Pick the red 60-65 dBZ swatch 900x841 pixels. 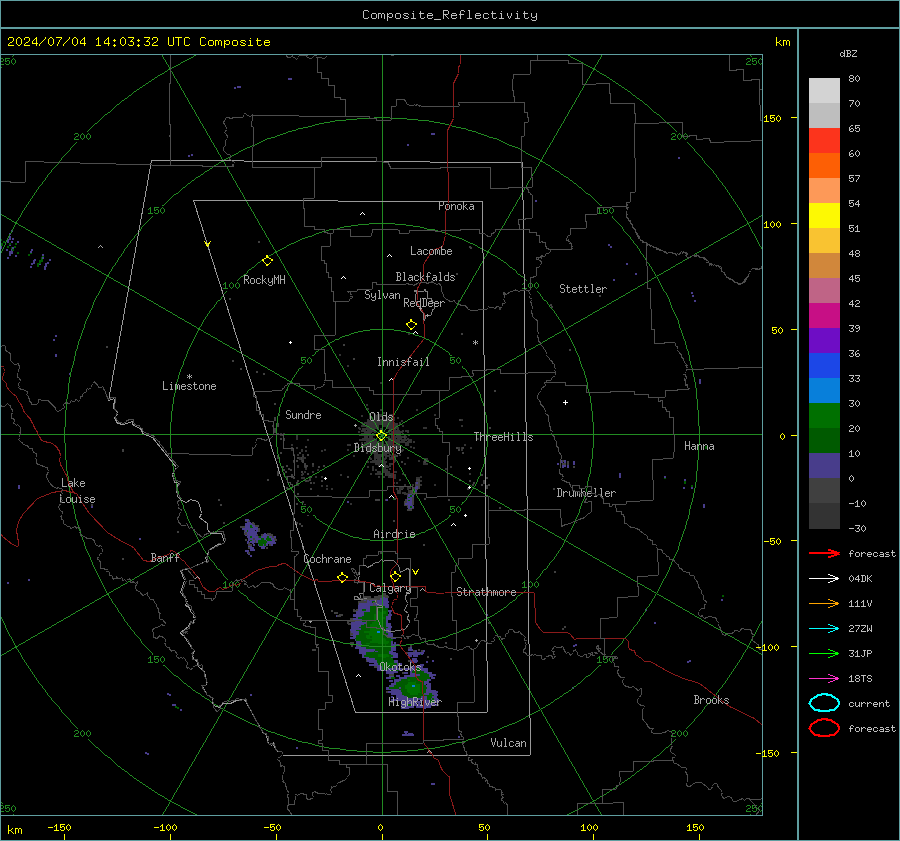824,141
